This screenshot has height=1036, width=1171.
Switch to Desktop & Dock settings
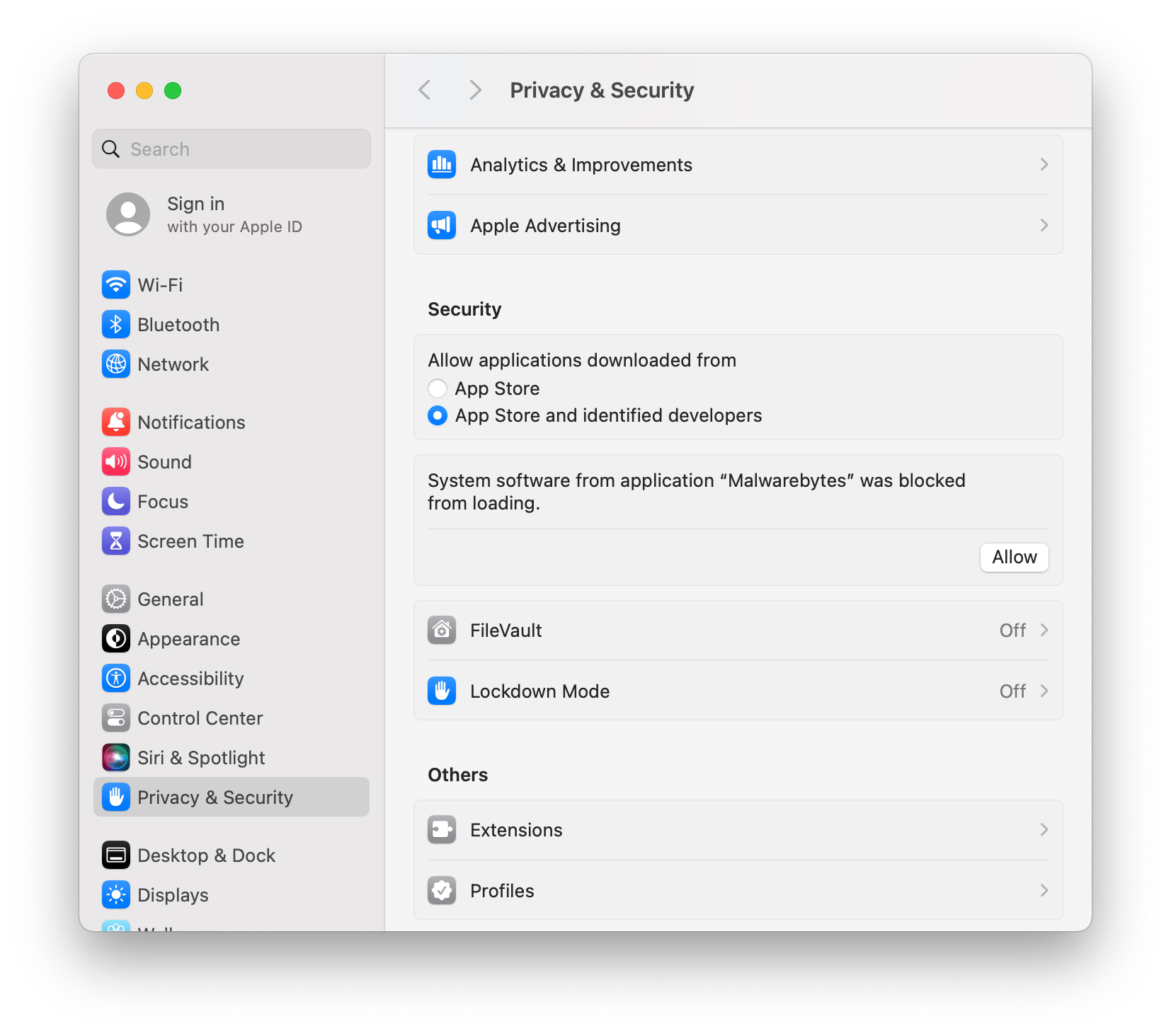[205, 856]
